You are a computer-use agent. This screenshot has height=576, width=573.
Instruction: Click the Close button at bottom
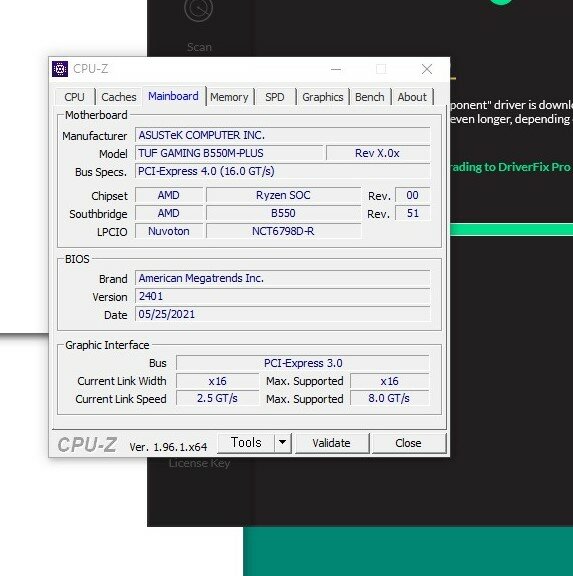(408, 443)
